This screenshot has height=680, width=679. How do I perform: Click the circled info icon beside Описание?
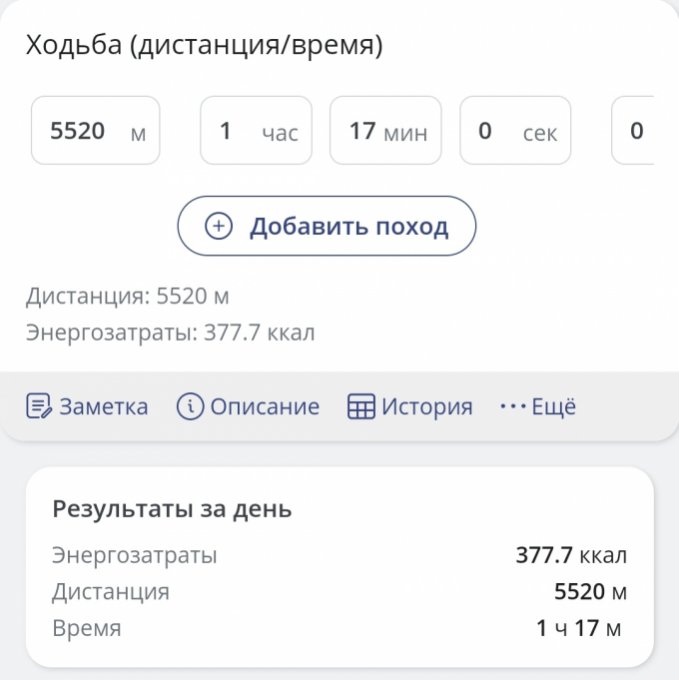point(190,407)
